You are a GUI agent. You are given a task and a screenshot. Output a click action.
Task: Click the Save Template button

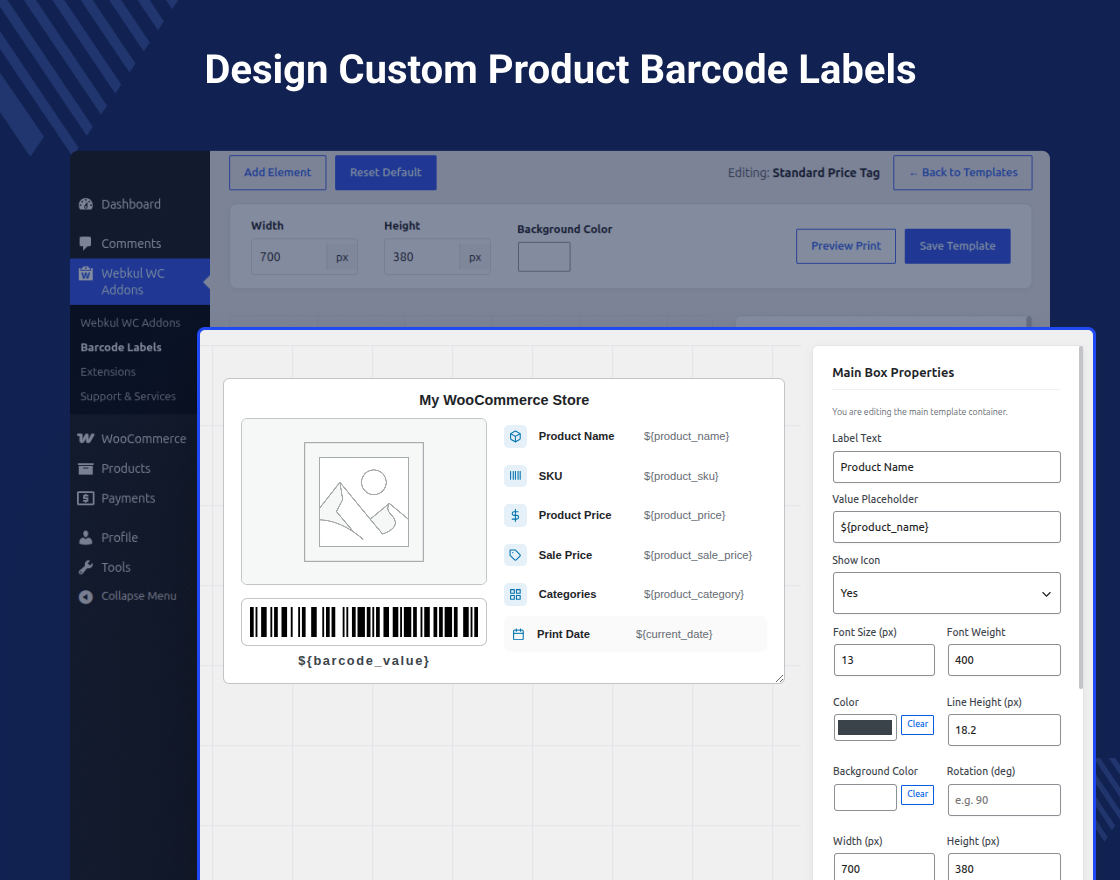coord(957,246)
